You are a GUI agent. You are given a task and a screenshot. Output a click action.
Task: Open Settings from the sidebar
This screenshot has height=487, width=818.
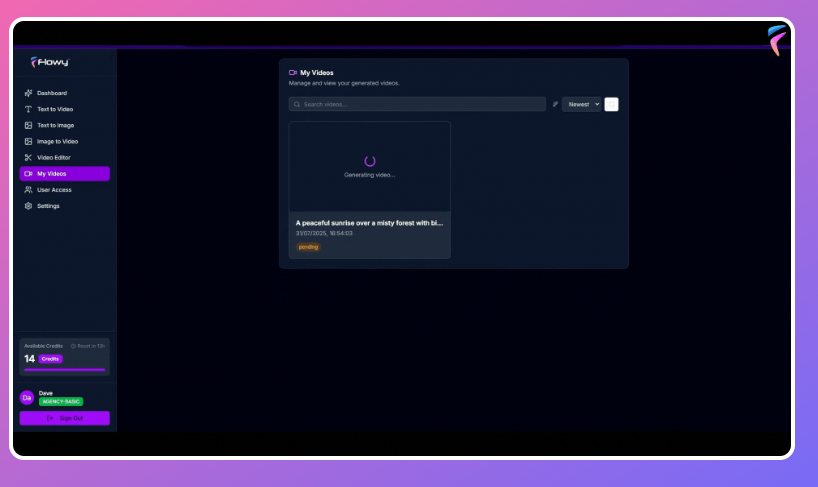tap(64, 206)
